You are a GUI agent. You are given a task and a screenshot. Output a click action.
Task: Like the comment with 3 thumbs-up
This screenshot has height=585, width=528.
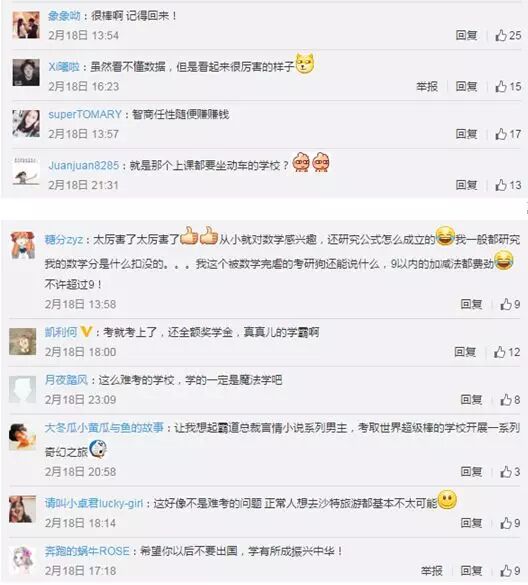pos(510,472)
